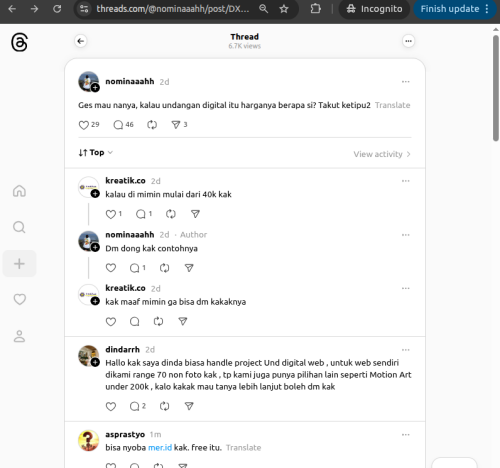Translate asprastyo's comment
Image resolution: width=500 pixels, height=468 pixels.
(243, 448)
